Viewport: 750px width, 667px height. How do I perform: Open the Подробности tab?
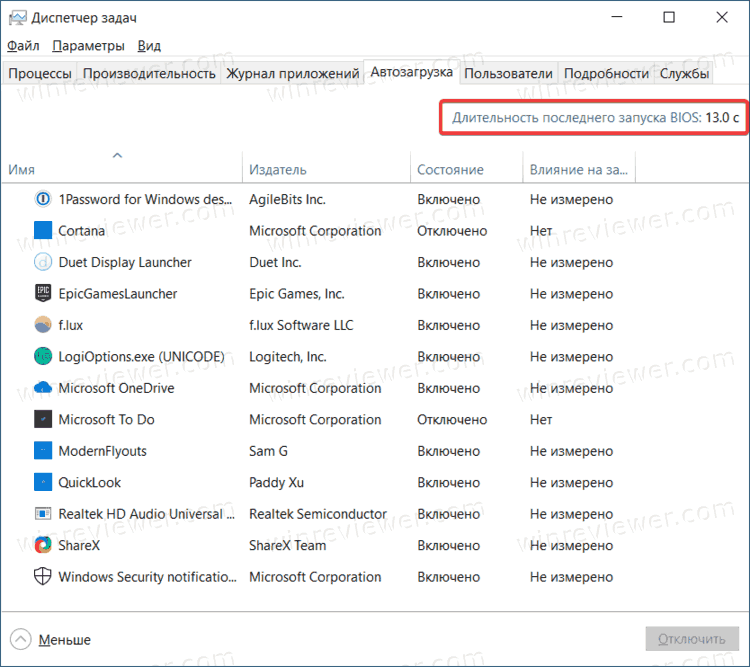606,74
